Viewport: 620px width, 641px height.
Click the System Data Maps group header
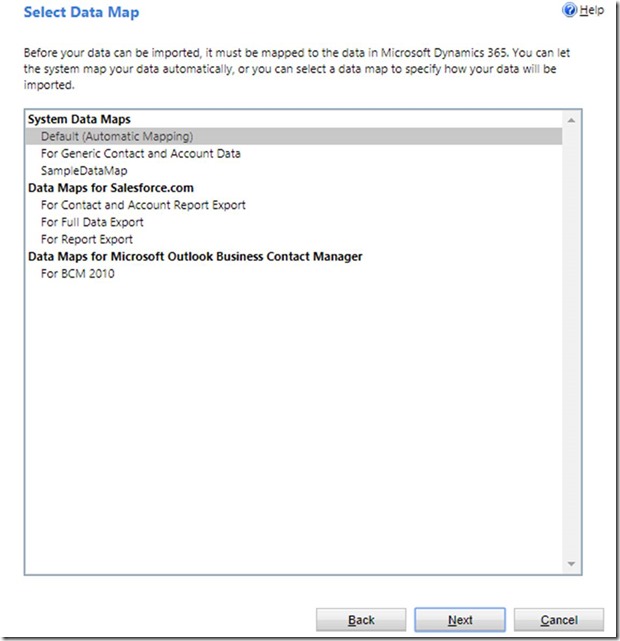pos(79,119)
